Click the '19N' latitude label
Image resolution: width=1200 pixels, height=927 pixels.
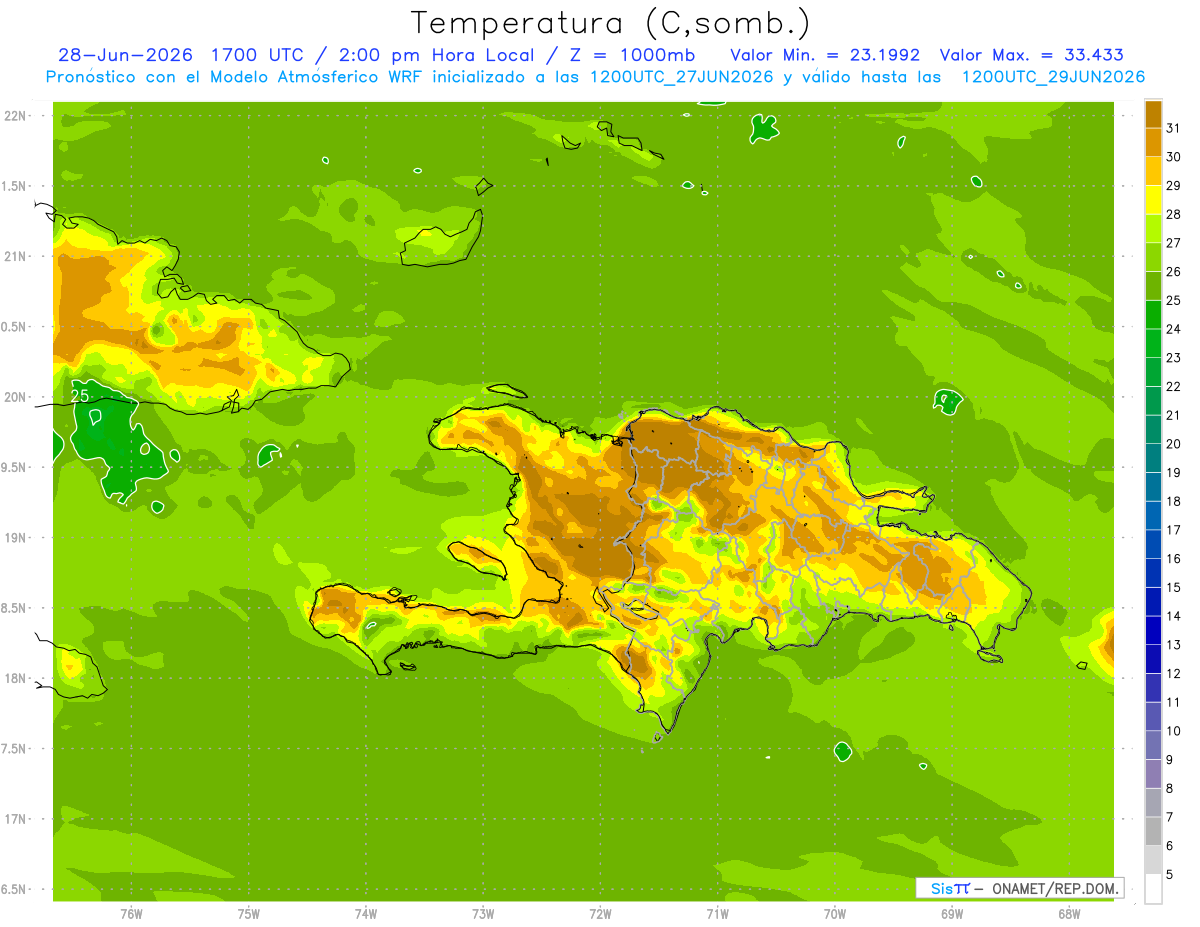15,538
